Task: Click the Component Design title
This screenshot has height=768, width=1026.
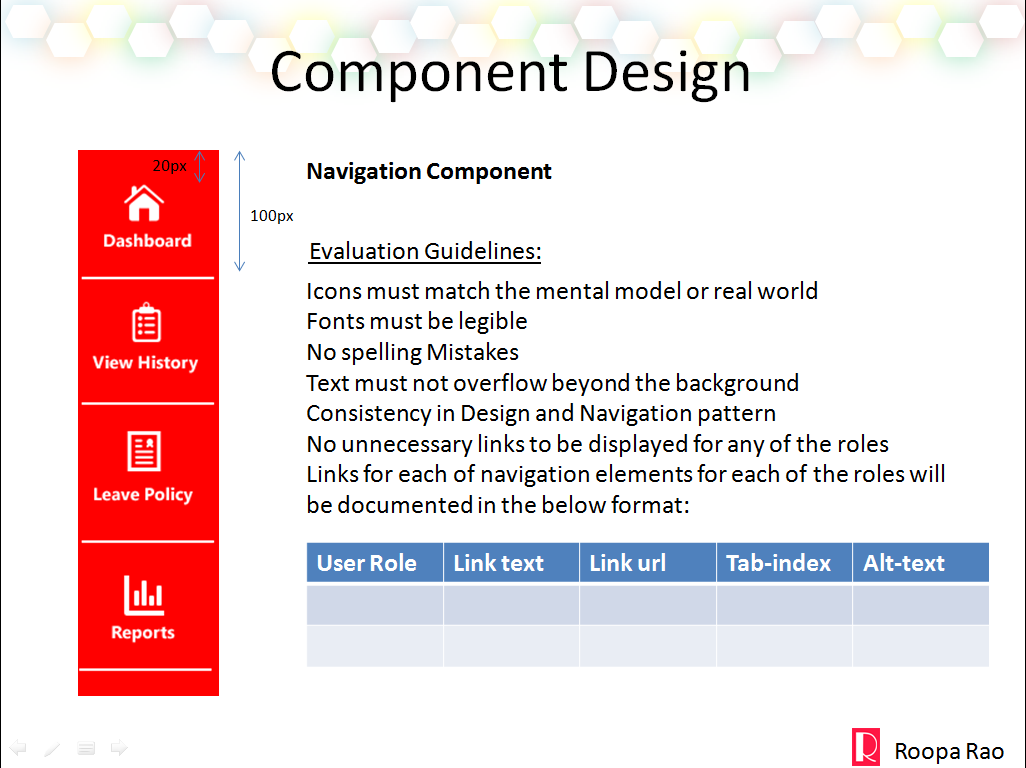Action: 510,73
